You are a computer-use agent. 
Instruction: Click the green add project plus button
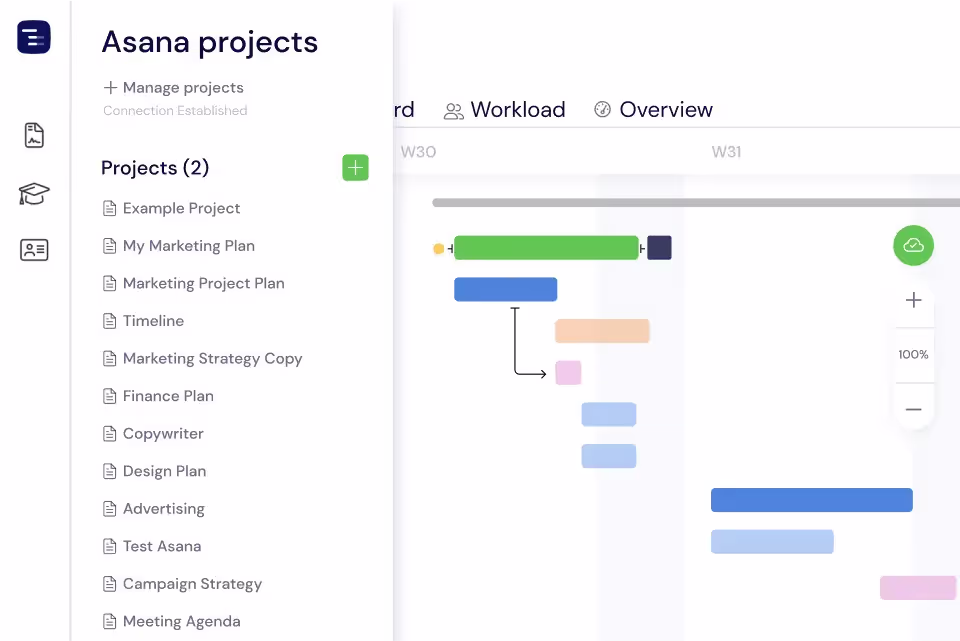click(x=355, y=168)
